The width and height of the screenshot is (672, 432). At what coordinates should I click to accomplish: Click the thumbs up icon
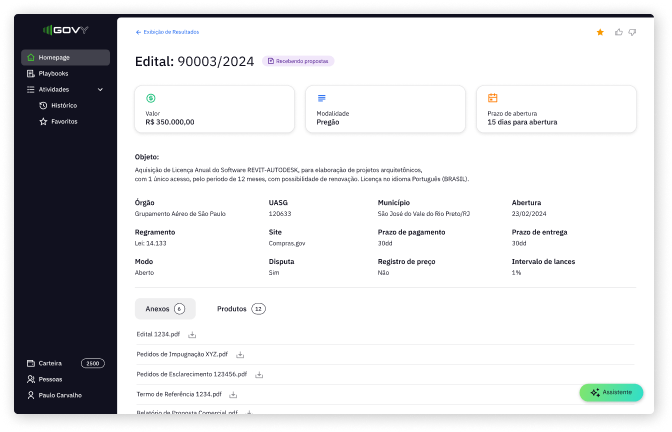tap(618, 32)
